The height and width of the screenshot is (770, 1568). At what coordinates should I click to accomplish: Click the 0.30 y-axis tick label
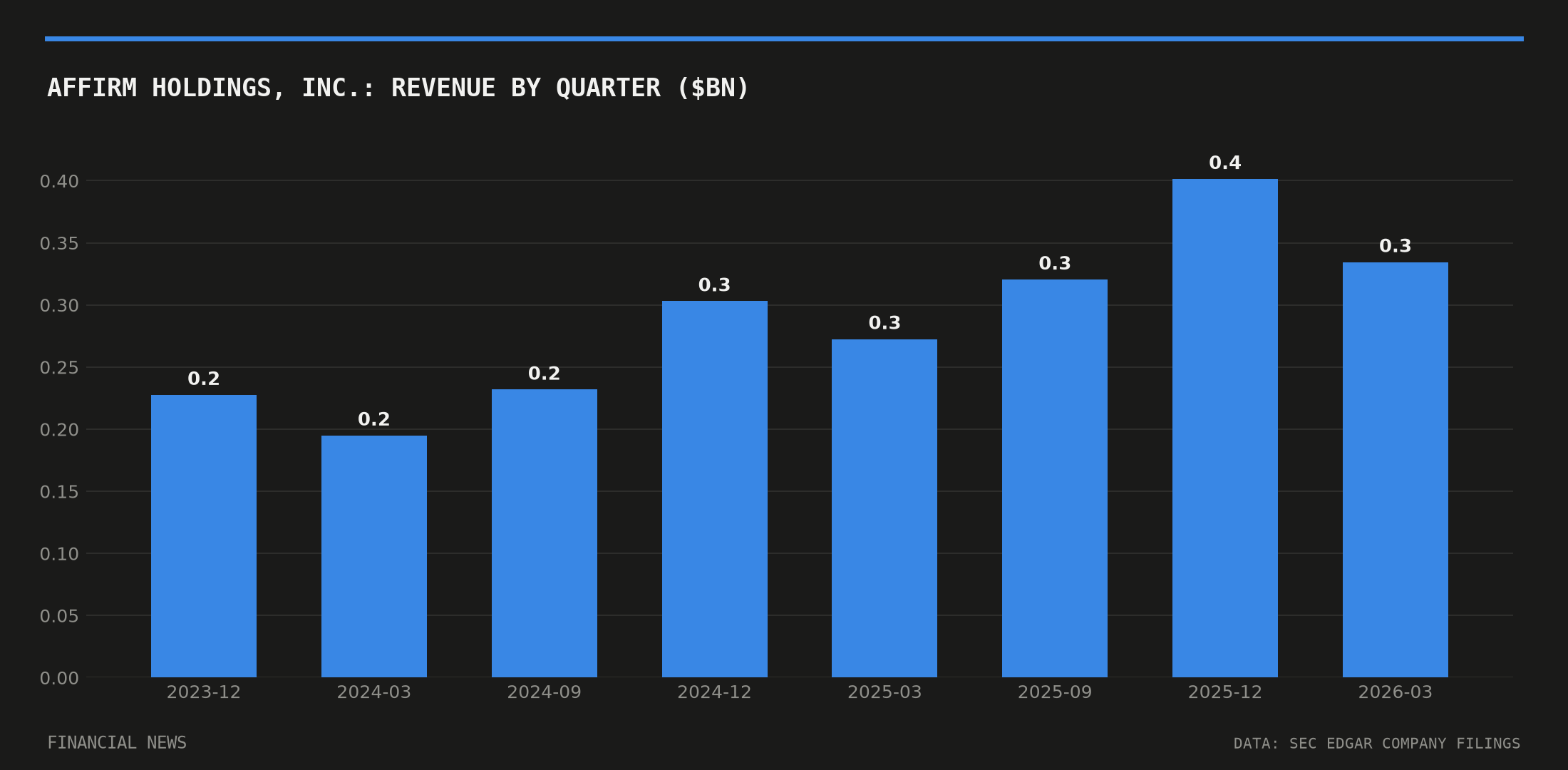[59, 305]
